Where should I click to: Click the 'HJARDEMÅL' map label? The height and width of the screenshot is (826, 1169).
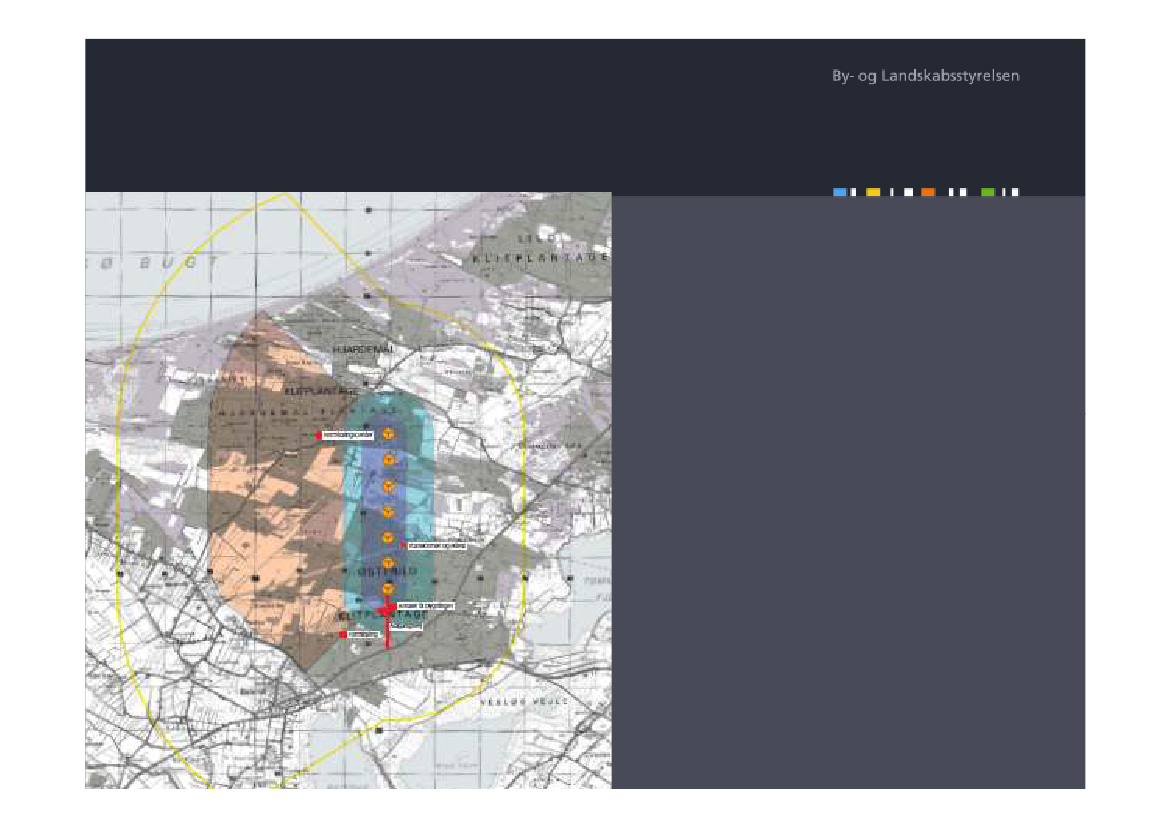pyautogui.click(x=364, y=350)
